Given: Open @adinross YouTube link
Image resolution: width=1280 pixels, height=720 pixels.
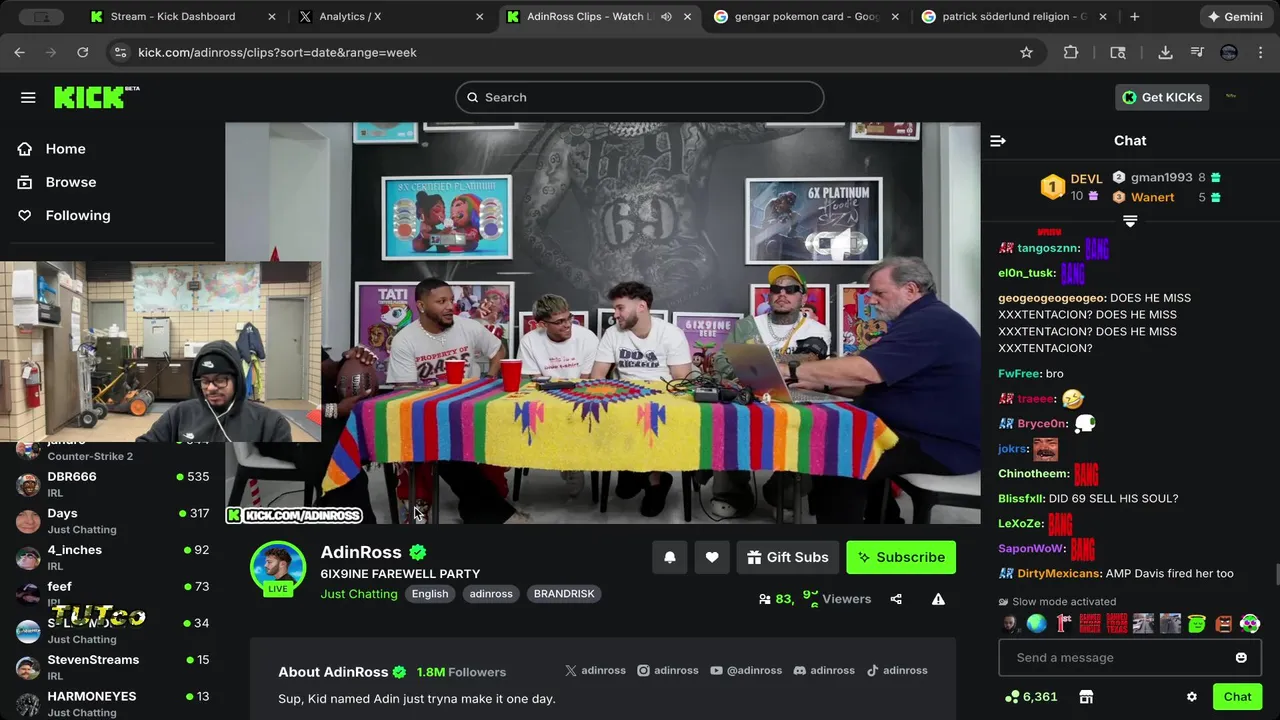Looking at the screenshot, I should pyautogui.click(x=746, y=671).
